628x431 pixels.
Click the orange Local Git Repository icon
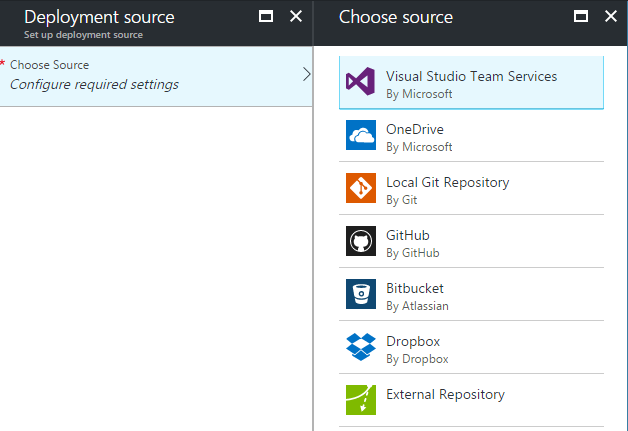click(360, 189)
